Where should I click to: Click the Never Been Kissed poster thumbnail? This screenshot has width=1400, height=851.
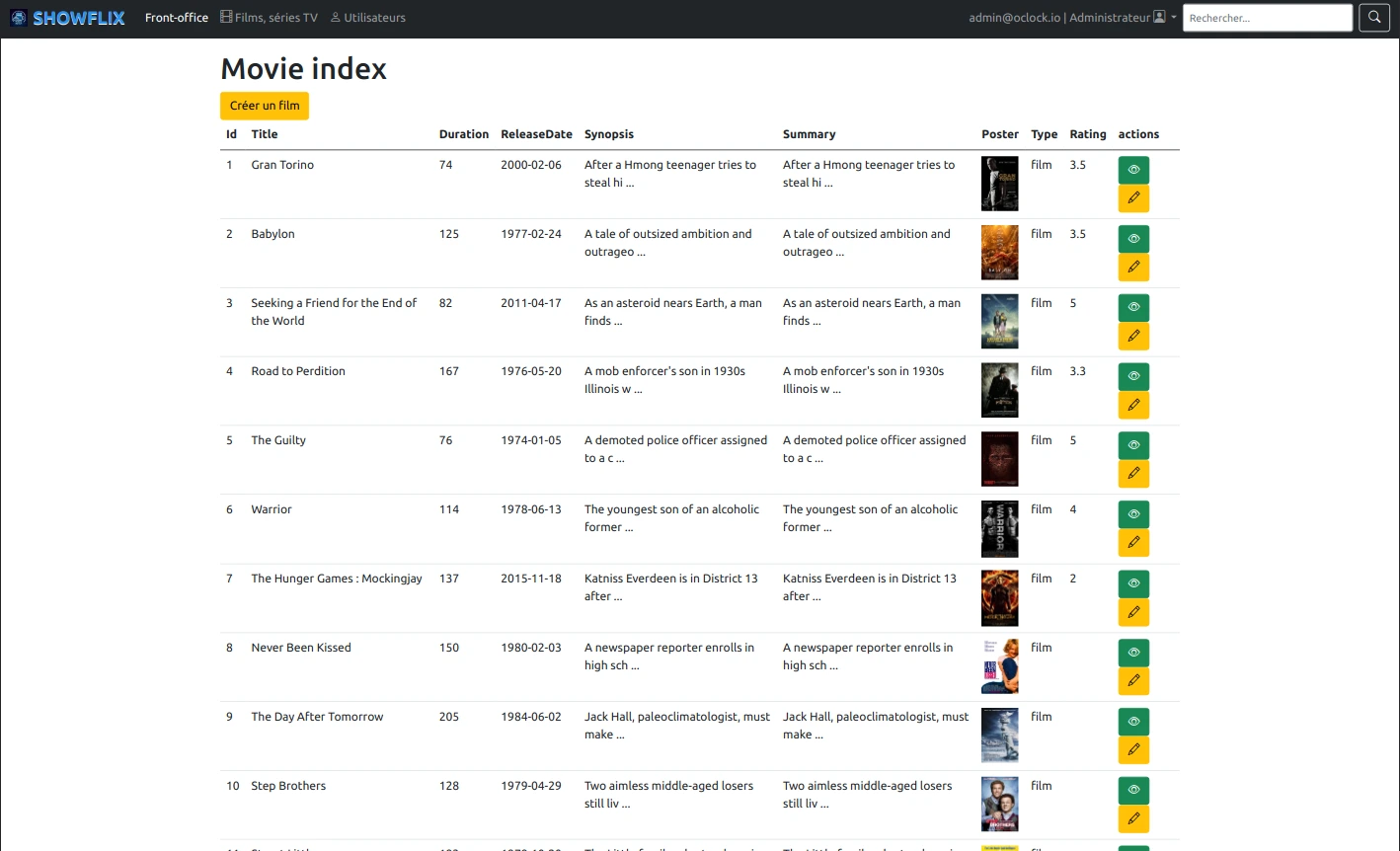pos(999,666)
